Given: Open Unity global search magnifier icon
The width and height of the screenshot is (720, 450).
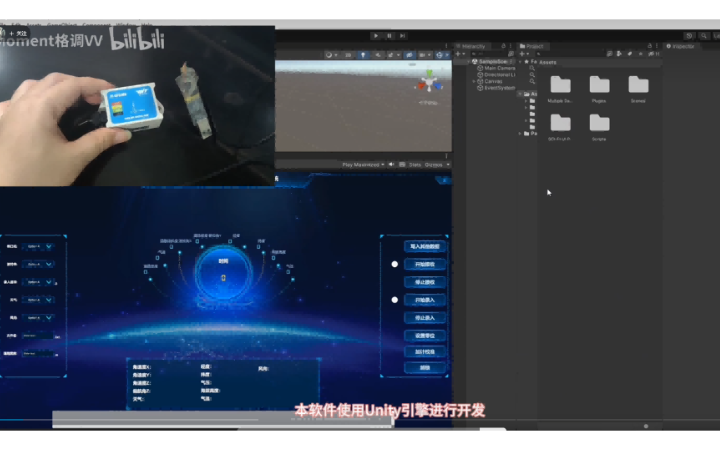Looking at the screenshot, I should 703,36.
